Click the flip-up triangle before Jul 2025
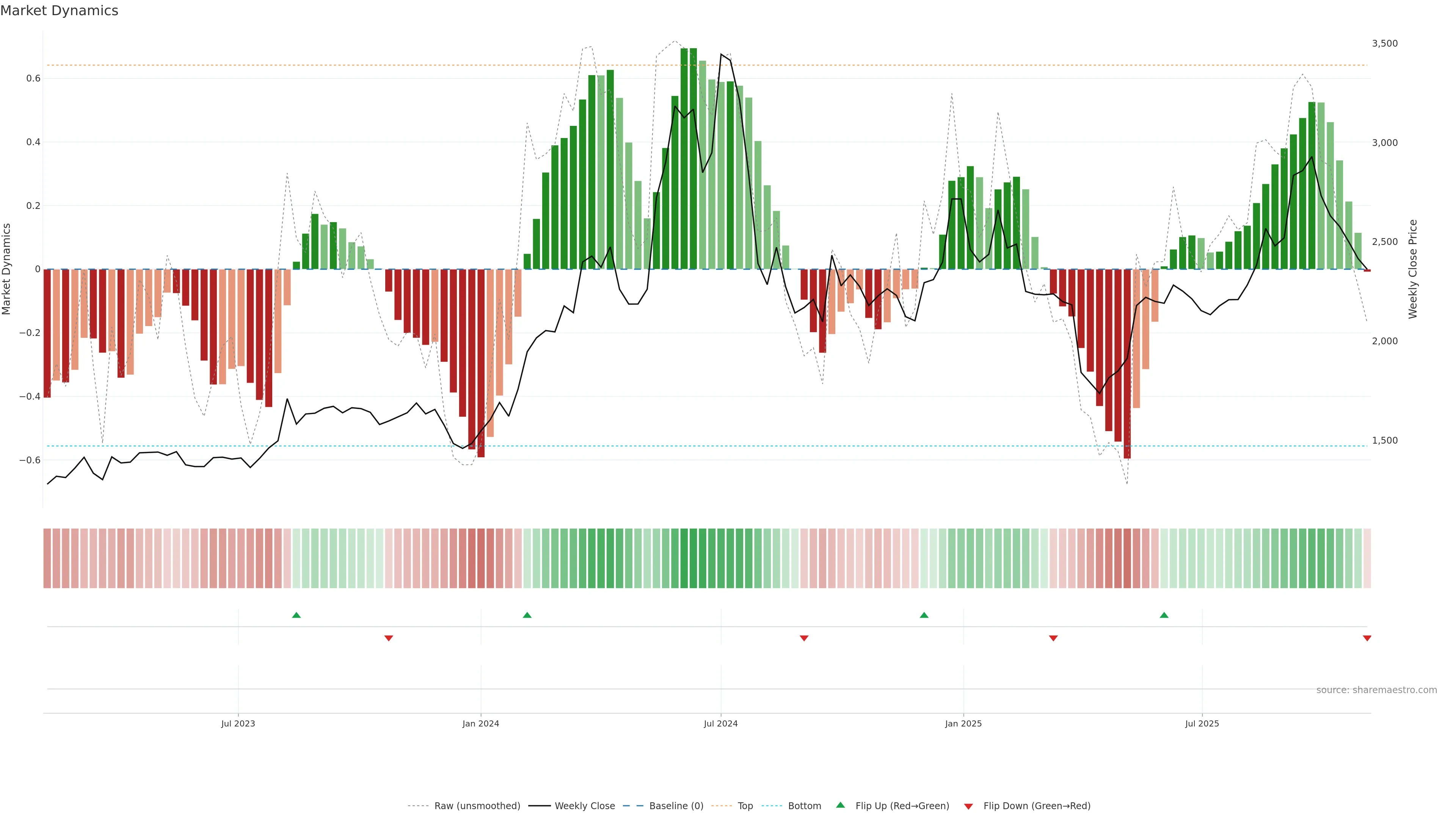The image size is (1456, 819). pos(1164,615)
